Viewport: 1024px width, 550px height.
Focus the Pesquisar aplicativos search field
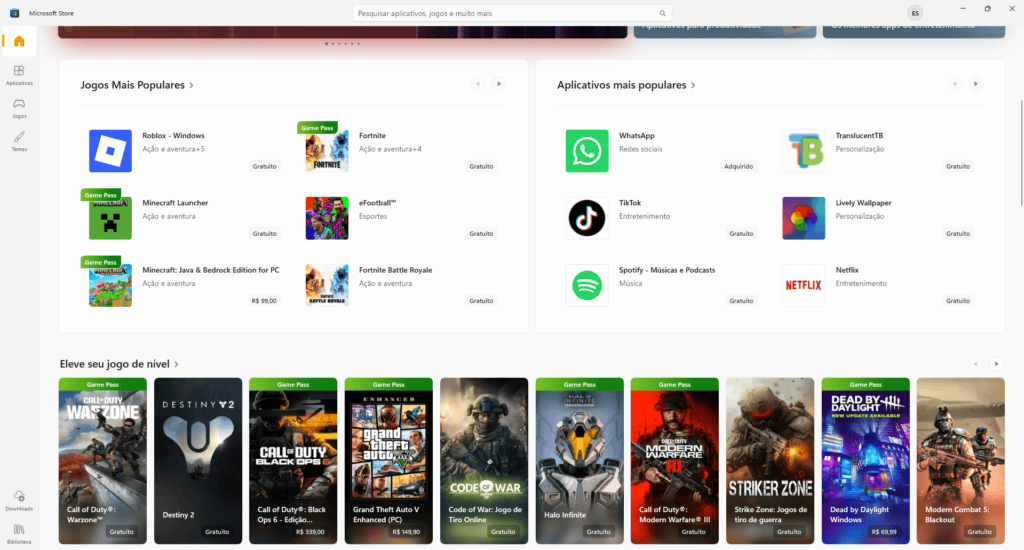coord(512,13)
